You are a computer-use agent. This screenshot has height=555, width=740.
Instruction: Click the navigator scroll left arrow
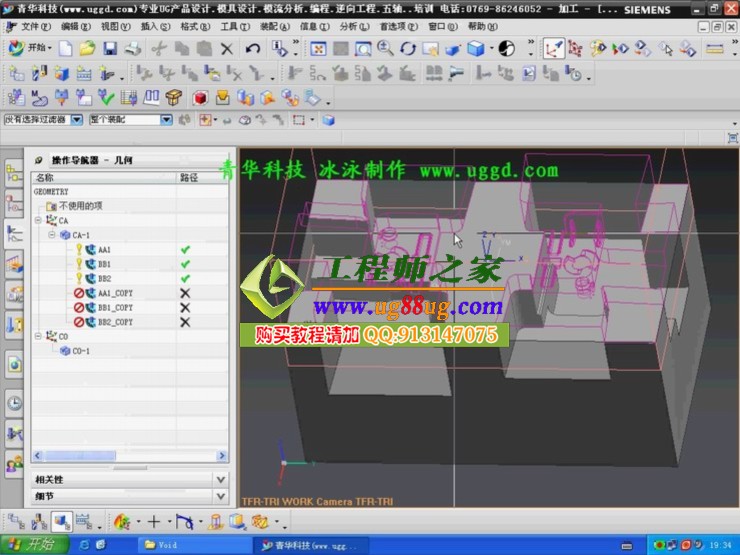[38, 455]
